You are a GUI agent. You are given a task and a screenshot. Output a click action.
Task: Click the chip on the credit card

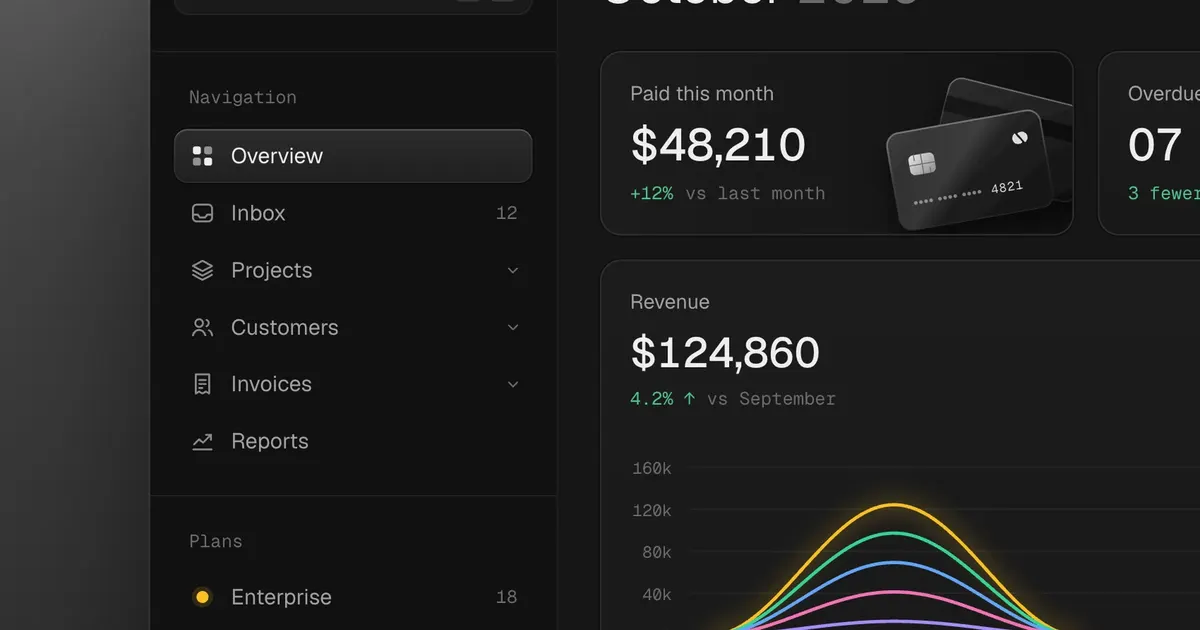(921, 165)
